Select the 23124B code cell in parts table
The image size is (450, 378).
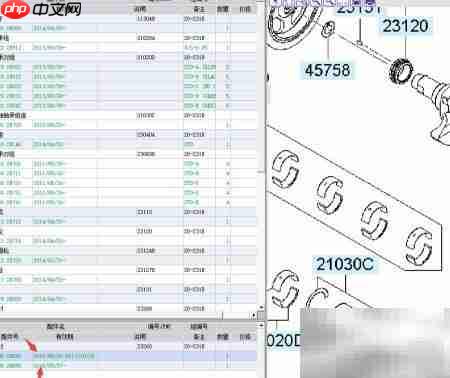pyautogui.click(x=146, y=251)
